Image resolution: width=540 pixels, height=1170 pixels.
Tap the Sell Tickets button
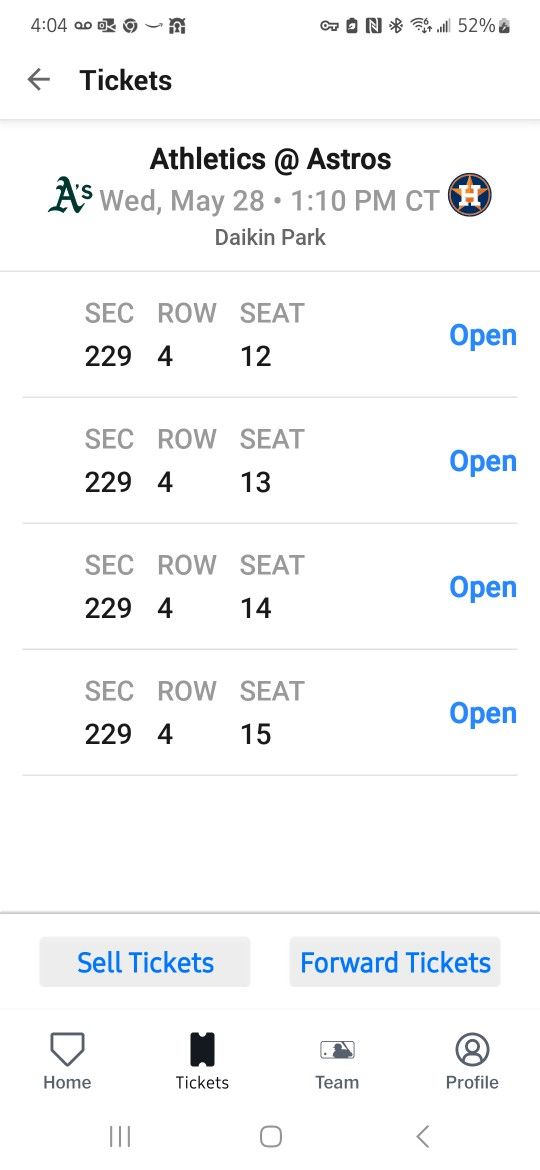pyautogui.click(x=145, y=962)
